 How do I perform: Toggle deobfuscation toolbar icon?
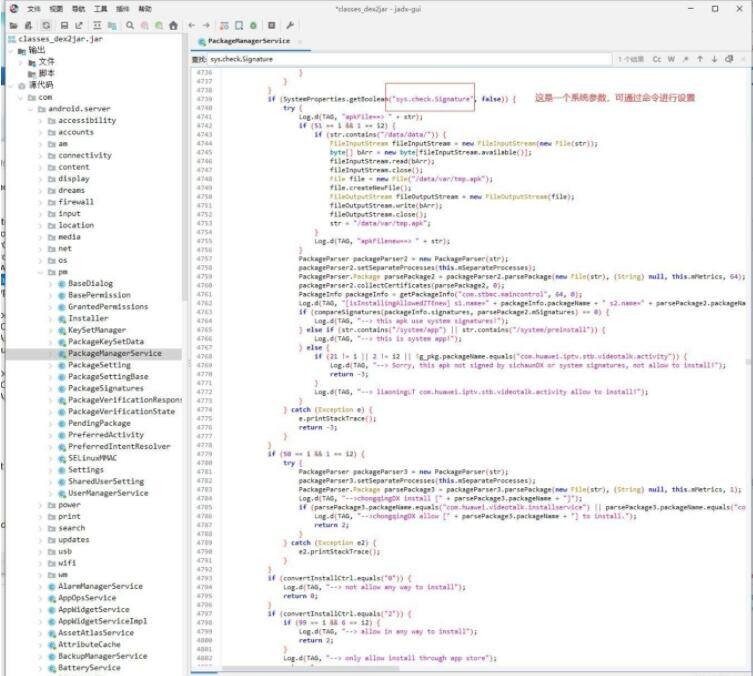point(224,25)
